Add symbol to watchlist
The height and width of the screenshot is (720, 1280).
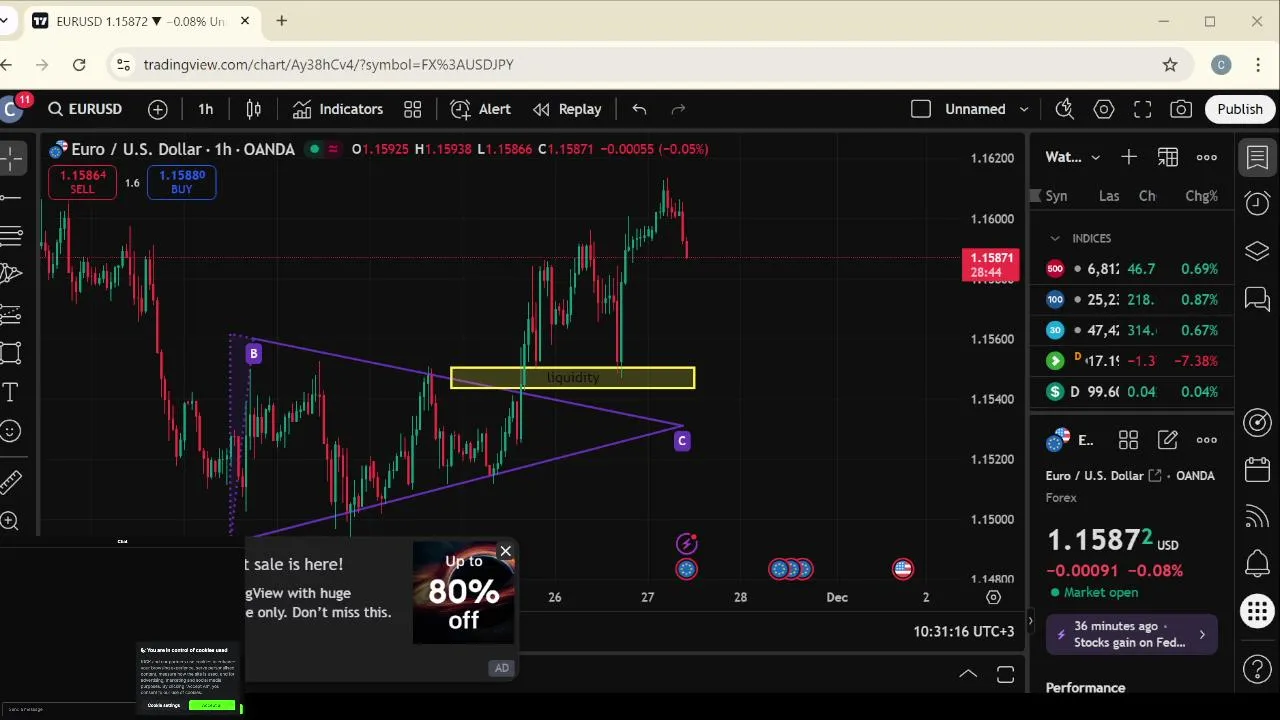(1129, 157)
